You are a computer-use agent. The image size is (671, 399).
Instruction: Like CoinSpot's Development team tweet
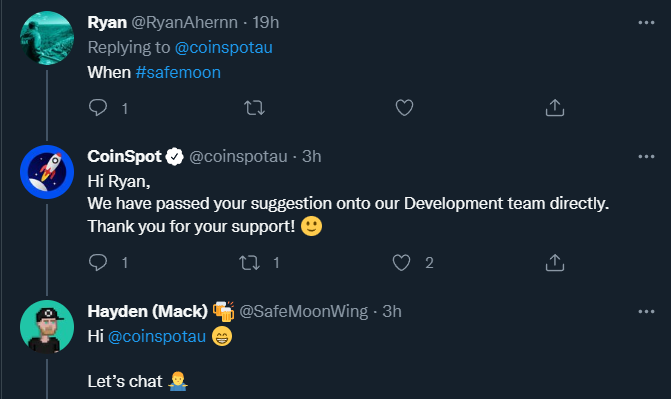[401, 262]
